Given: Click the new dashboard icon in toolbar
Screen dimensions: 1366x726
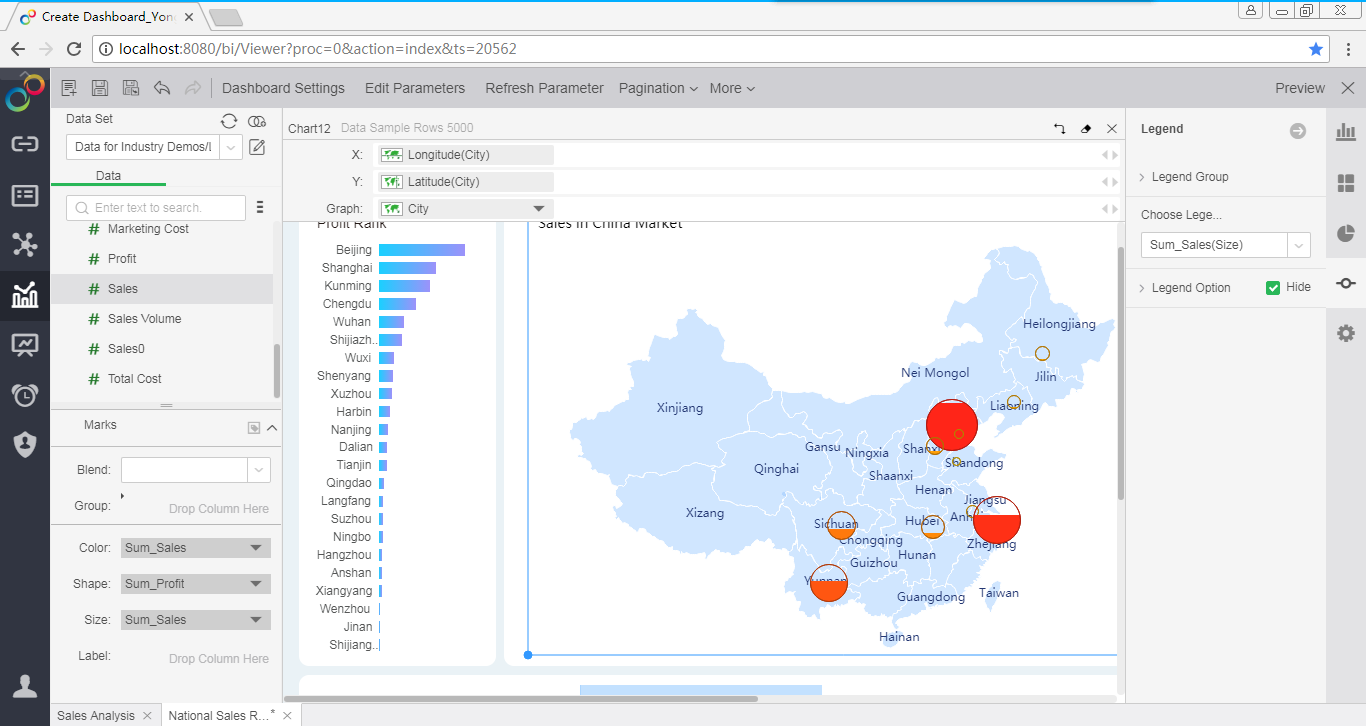Looking at the screenshot, I should (69, 88).
